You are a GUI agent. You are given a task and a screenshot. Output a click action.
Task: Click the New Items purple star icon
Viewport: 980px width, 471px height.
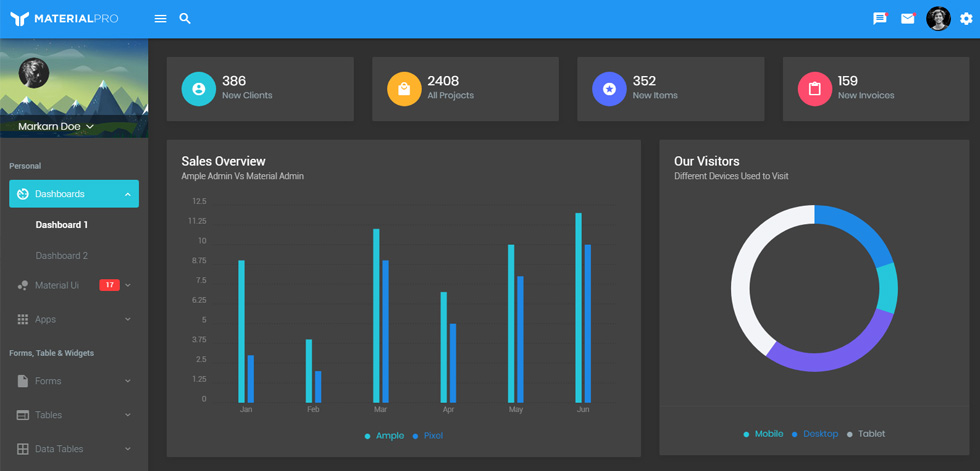pos(609,89)
